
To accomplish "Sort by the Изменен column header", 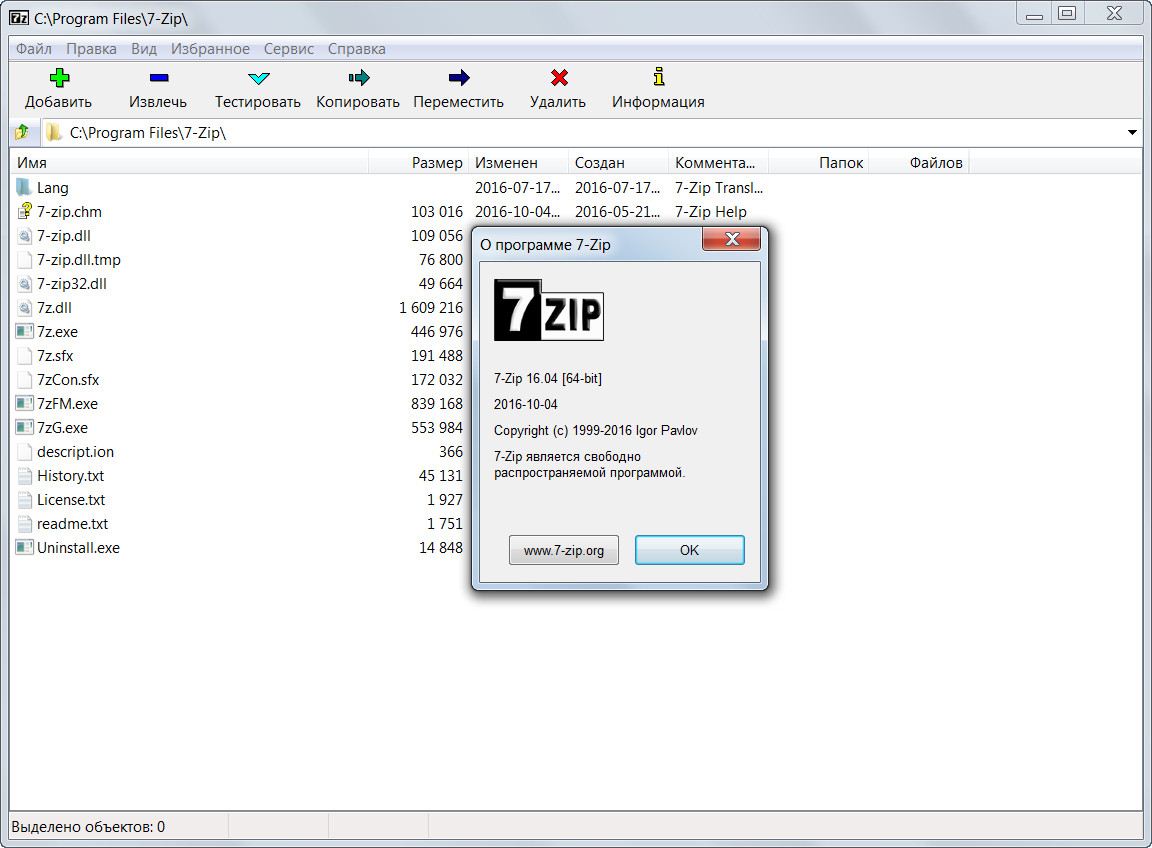I will tap(518, 162).
